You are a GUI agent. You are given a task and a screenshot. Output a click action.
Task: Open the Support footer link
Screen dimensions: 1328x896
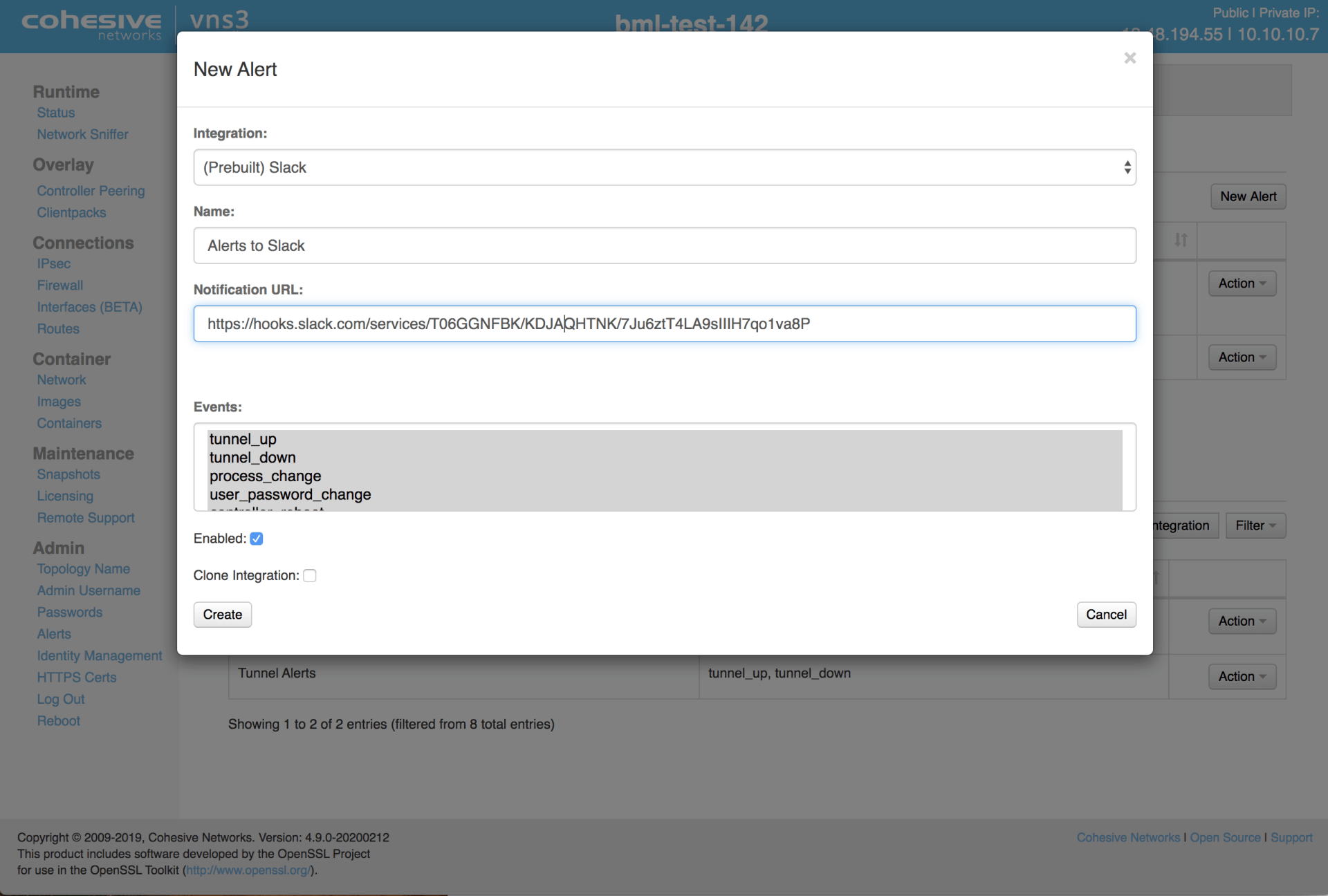tap(1291, 837)
